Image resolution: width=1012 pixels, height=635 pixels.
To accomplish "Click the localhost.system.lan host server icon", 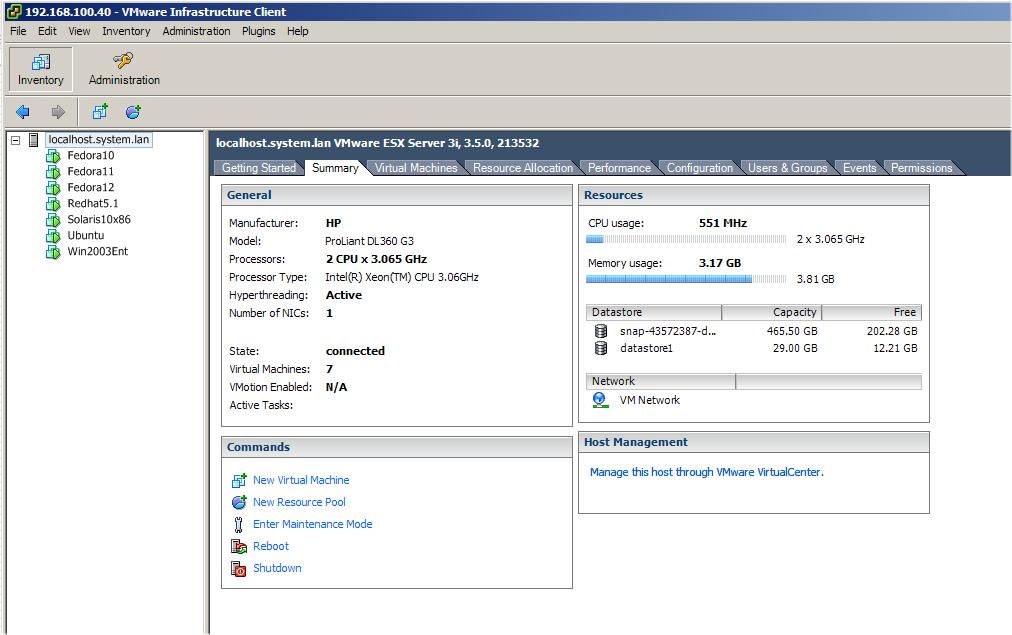I will pos(34,139).
